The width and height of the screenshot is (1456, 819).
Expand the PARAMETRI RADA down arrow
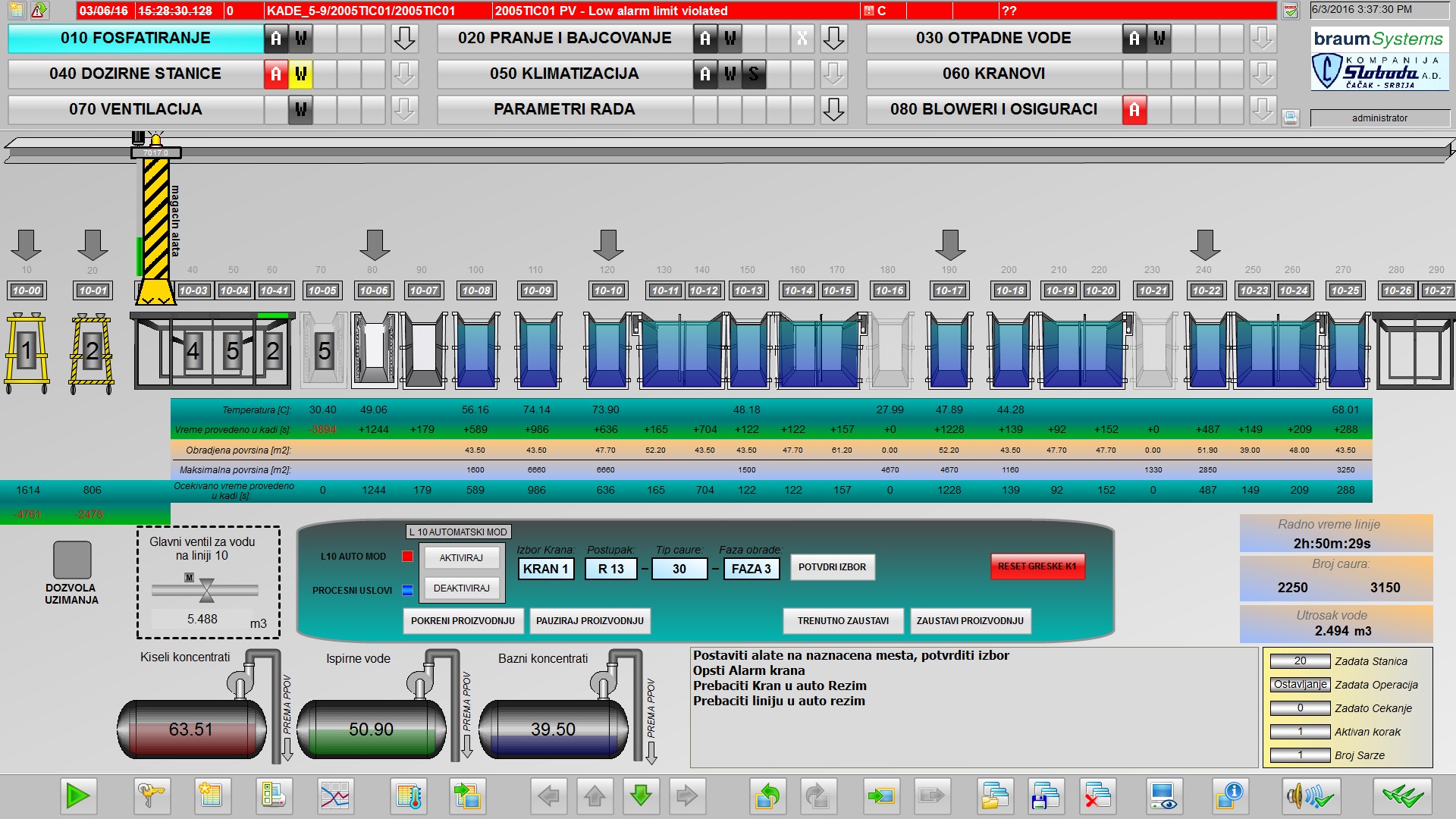tap(833, 109)
